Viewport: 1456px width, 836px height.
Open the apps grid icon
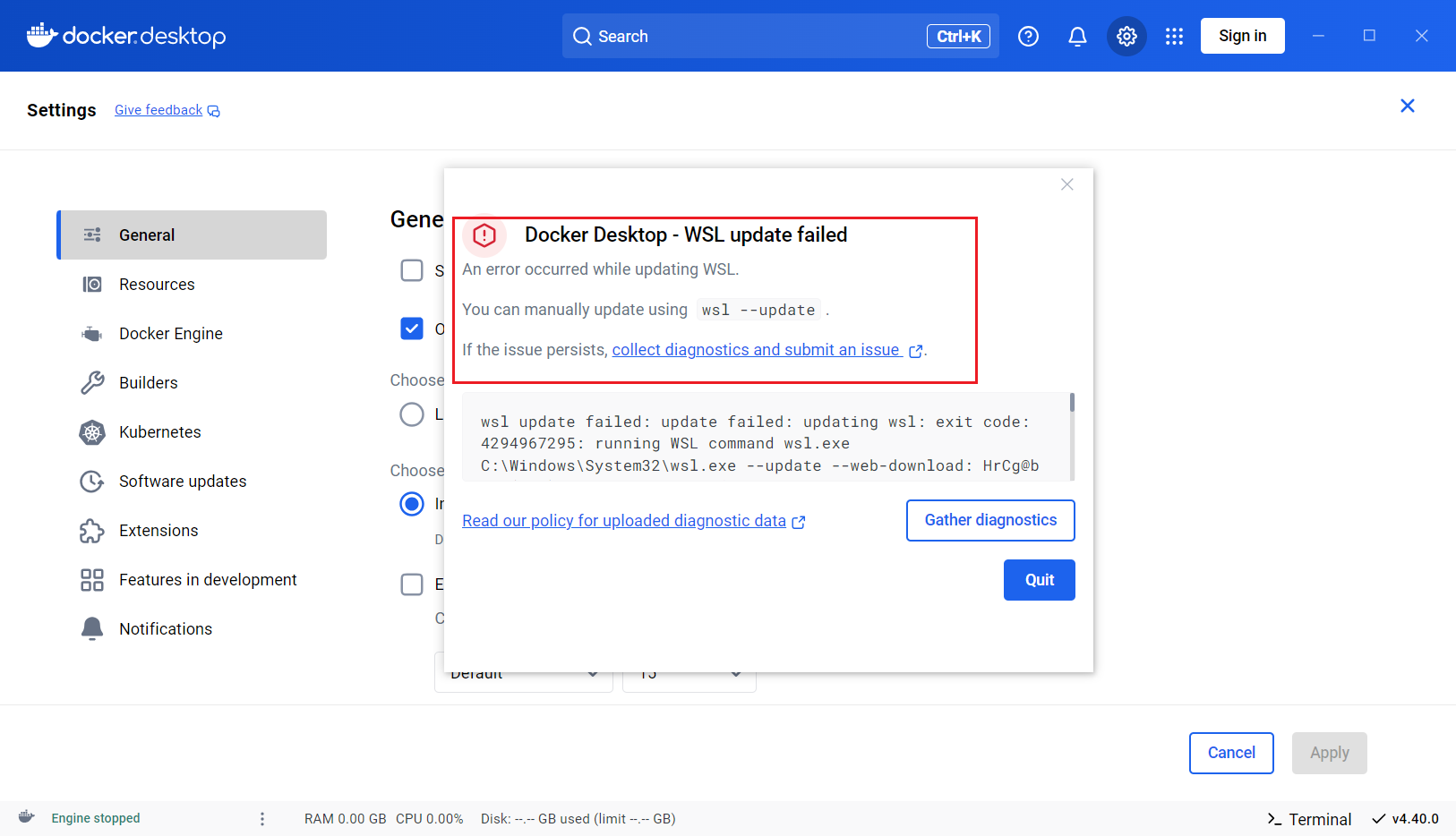pos(1174,36)
